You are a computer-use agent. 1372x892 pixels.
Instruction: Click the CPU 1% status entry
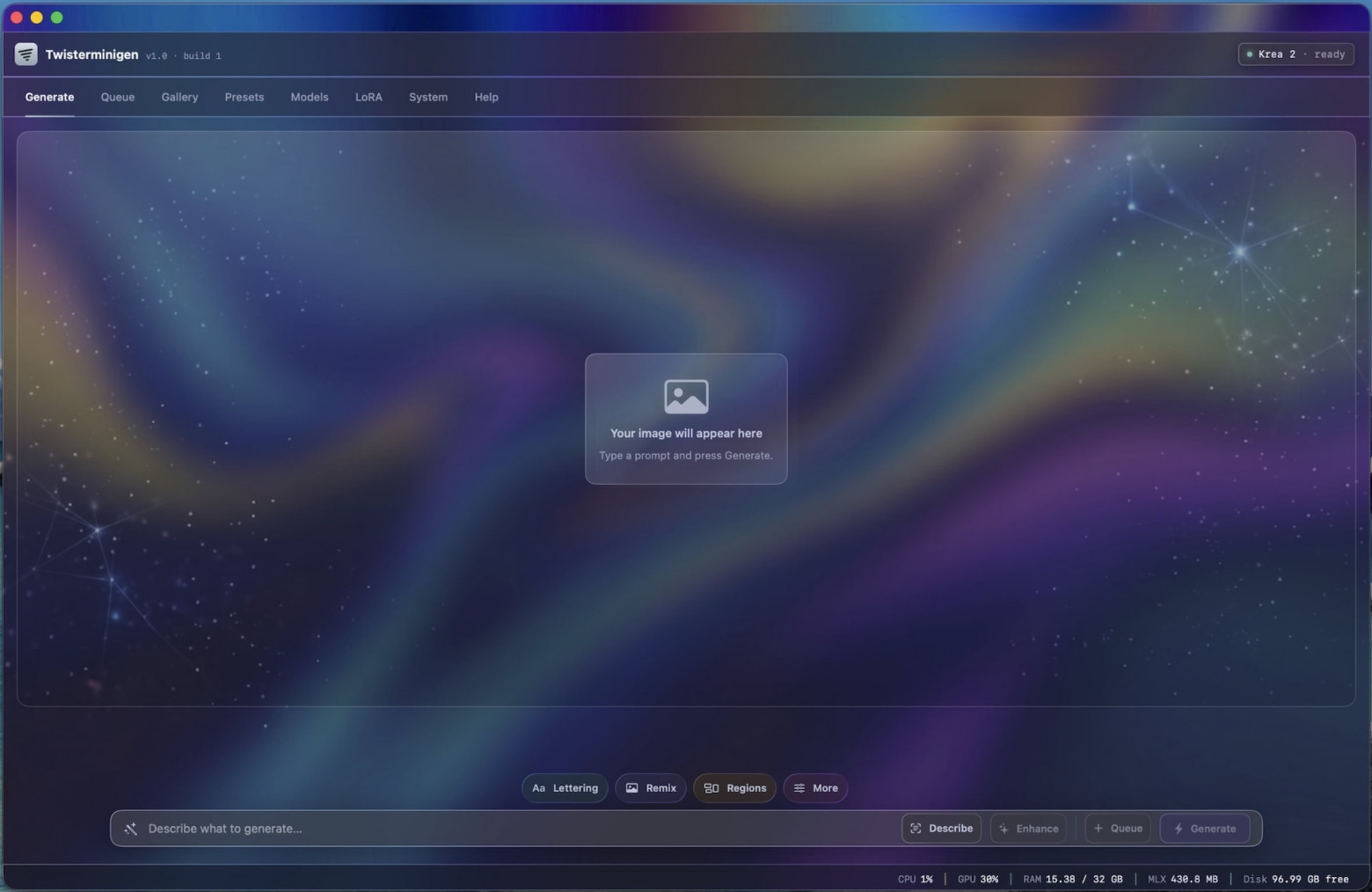(x=915, y=879)
